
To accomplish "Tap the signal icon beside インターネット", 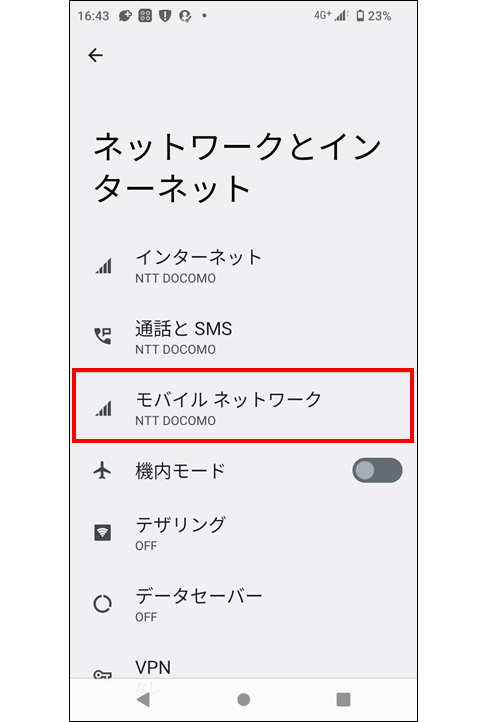I will tap(104, 266).
